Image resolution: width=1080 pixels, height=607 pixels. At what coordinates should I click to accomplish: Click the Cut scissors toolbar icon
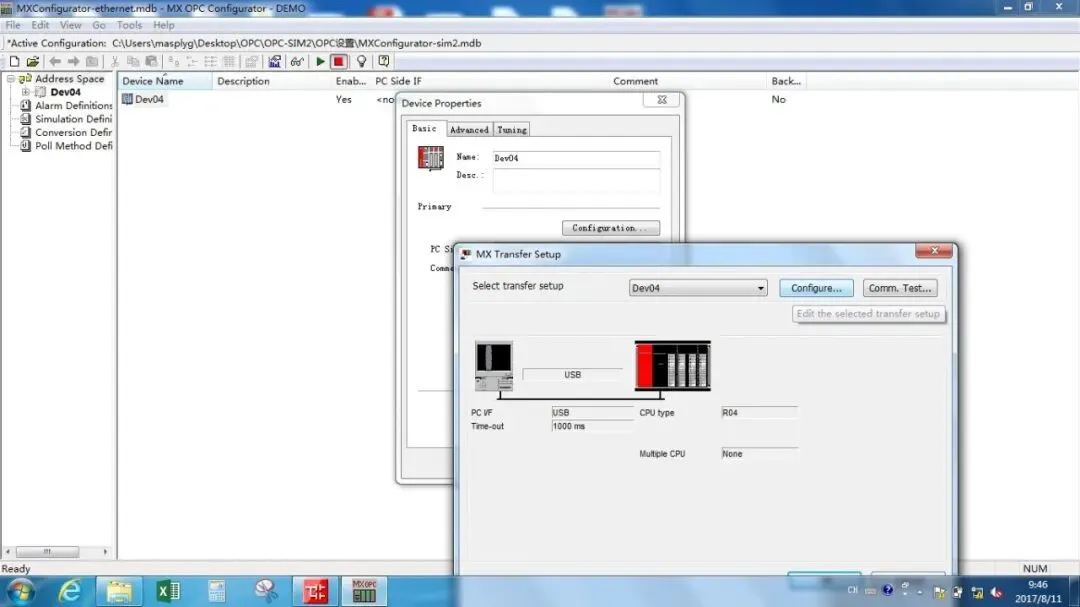pos(115,61)
